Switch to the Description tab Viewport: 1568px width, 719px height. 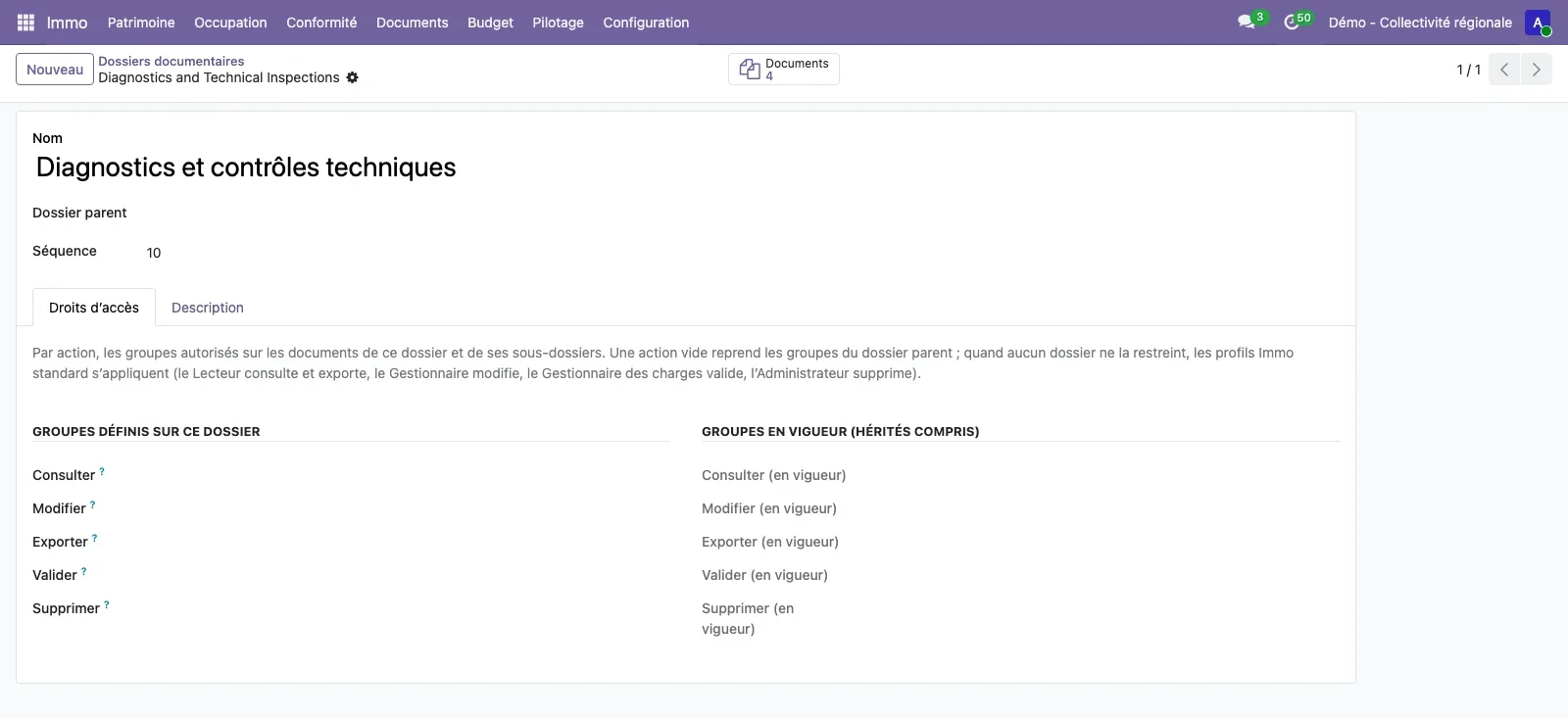coord(208,308)
